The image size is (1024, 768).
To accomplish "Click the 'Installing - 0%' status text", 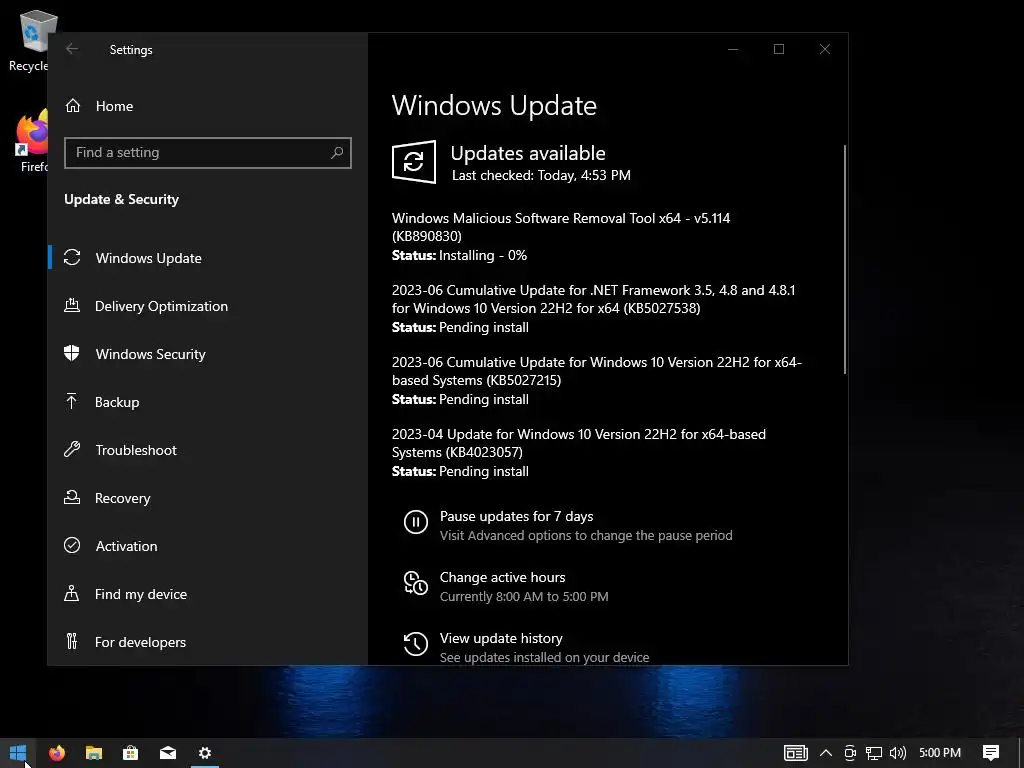I will (483, 255).
